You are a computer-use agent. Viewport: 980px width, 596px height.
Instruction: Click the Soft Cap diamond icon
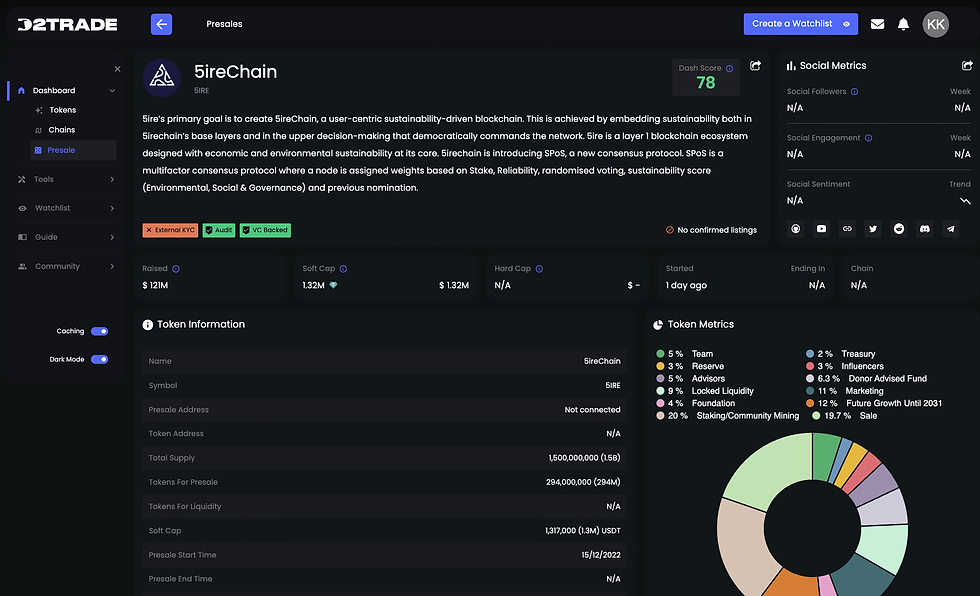coord(333,285)
